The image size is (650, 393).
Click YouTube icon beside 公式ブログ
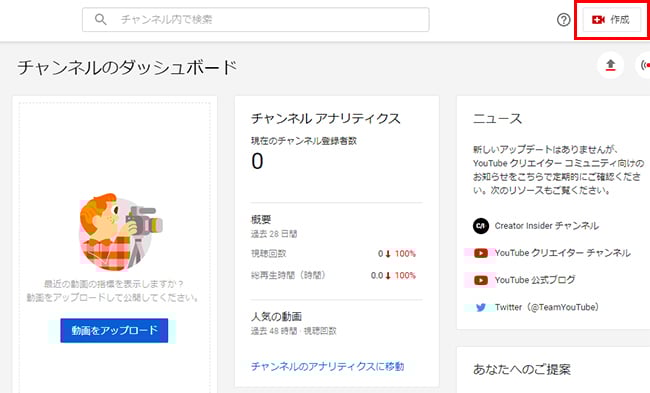[x=481, y=280]
